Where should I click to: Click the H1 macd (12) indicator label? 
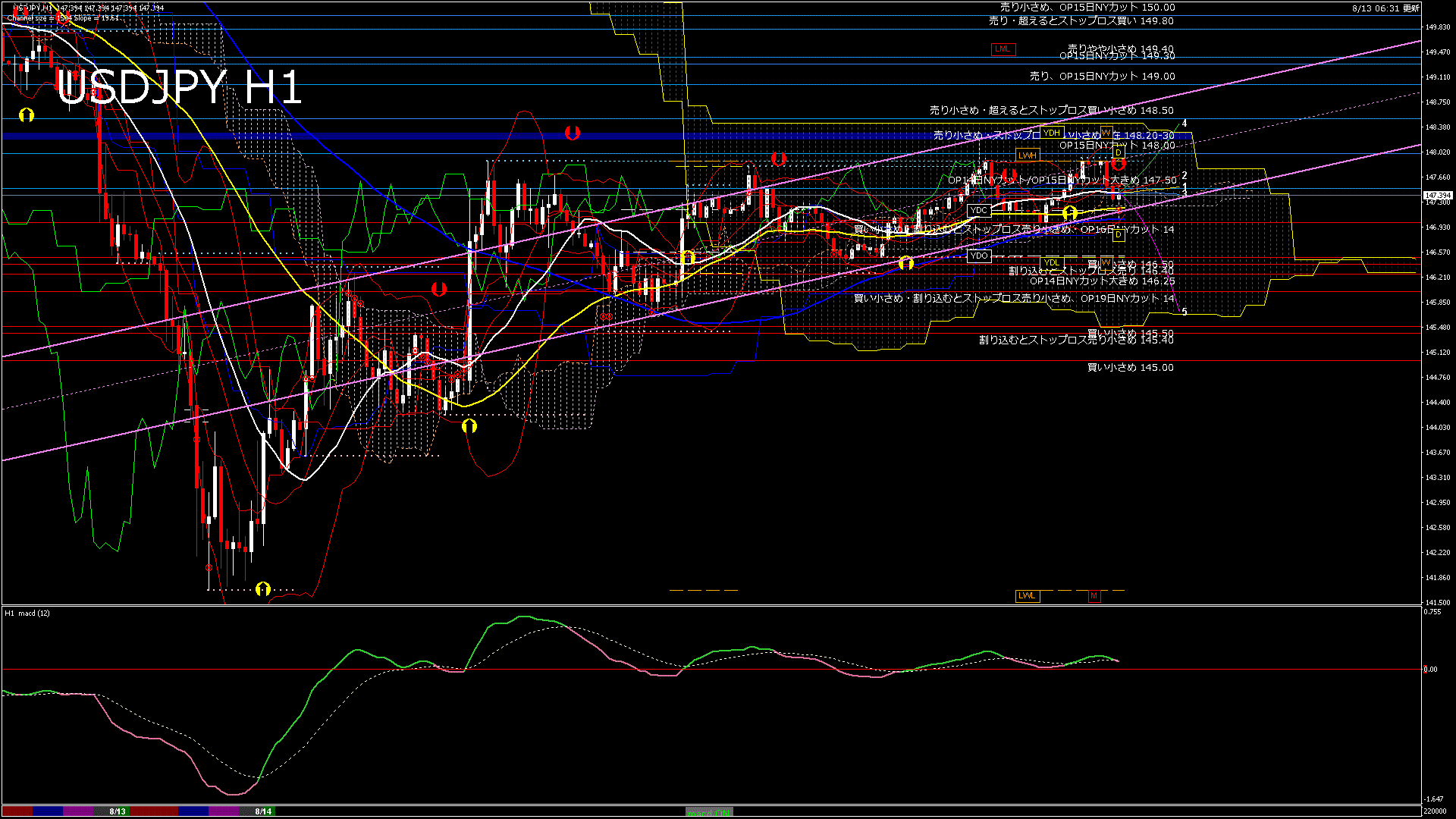tap(27, 613)
